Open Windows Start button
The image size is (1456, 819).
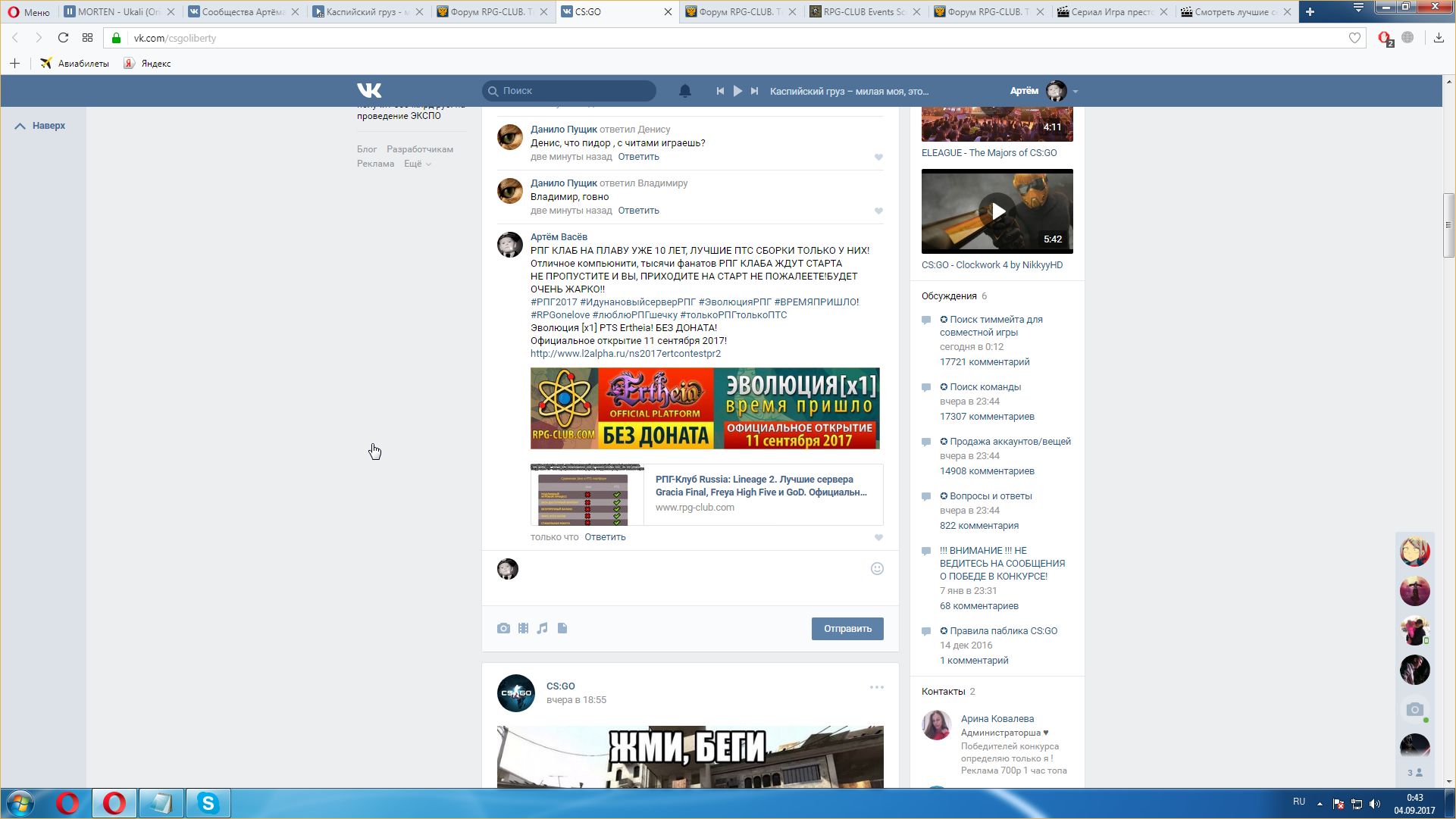click(20, 804)
